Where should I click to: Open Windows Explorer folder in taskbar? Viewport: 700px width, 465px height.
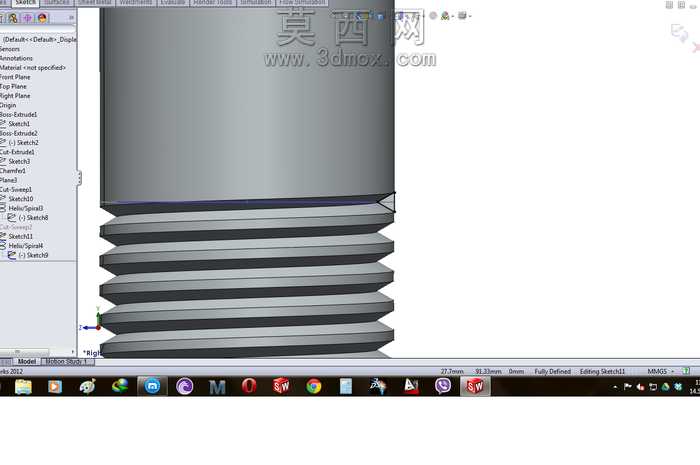(x=23, y=386)
